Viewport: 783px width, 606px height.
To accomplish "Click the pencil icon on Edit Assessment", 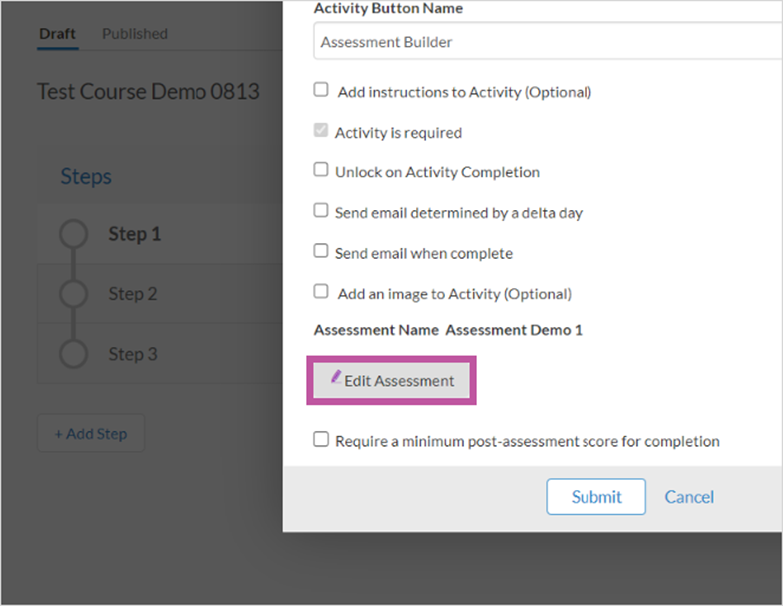I will click(336, 376).
